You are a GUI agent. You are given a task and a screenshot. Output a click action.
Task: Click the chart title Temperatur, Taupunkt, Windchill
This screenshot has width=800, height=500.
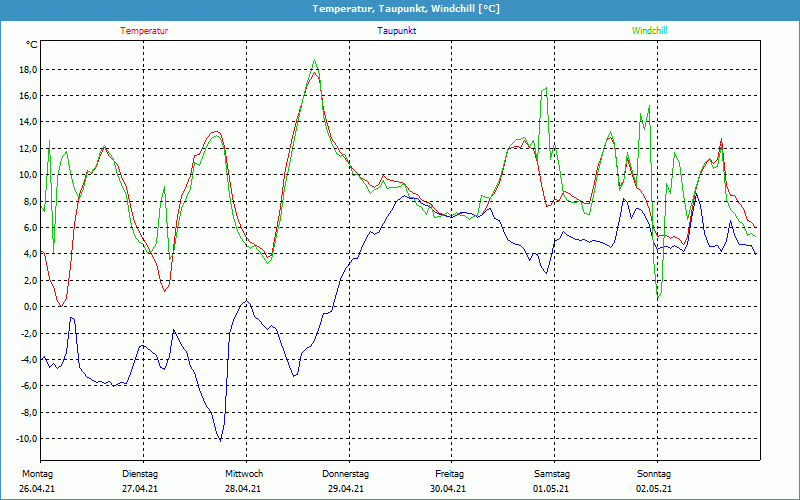pos(406,9)
